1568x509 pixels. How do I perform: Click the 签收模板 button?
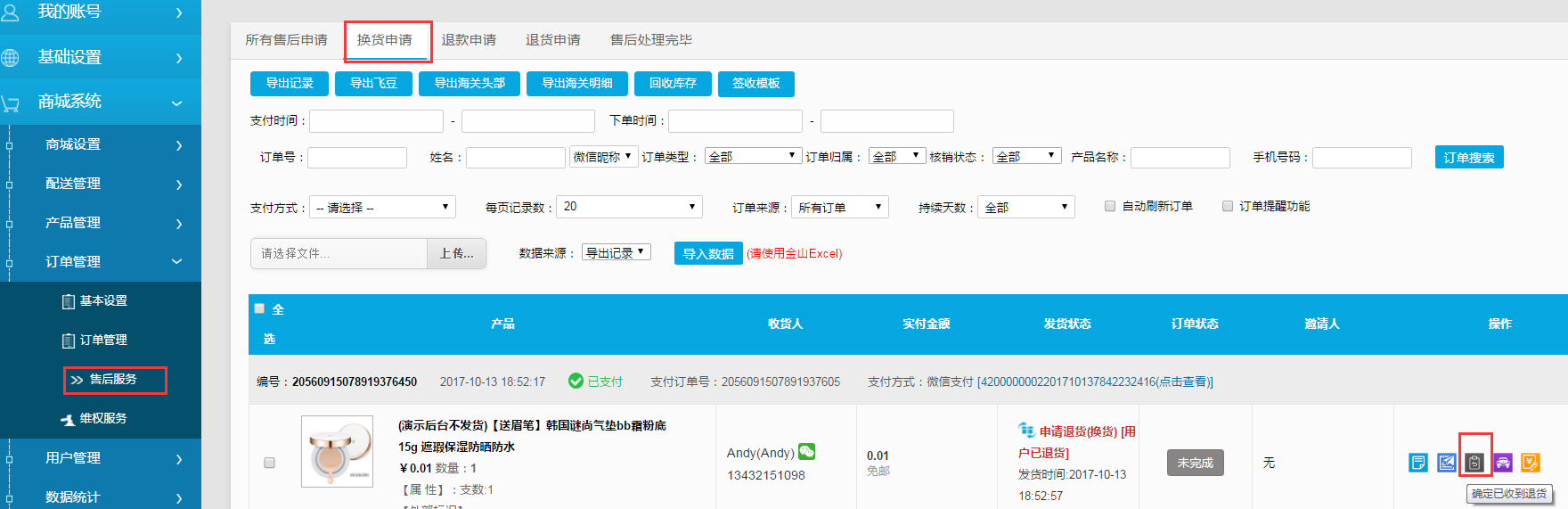point(756,84)
